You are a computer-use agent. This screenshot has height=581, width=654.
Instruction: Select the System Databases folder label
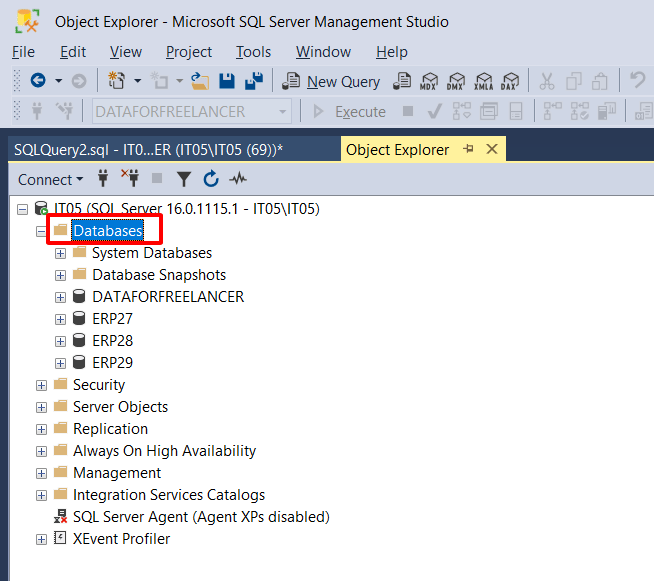point(152,253)
